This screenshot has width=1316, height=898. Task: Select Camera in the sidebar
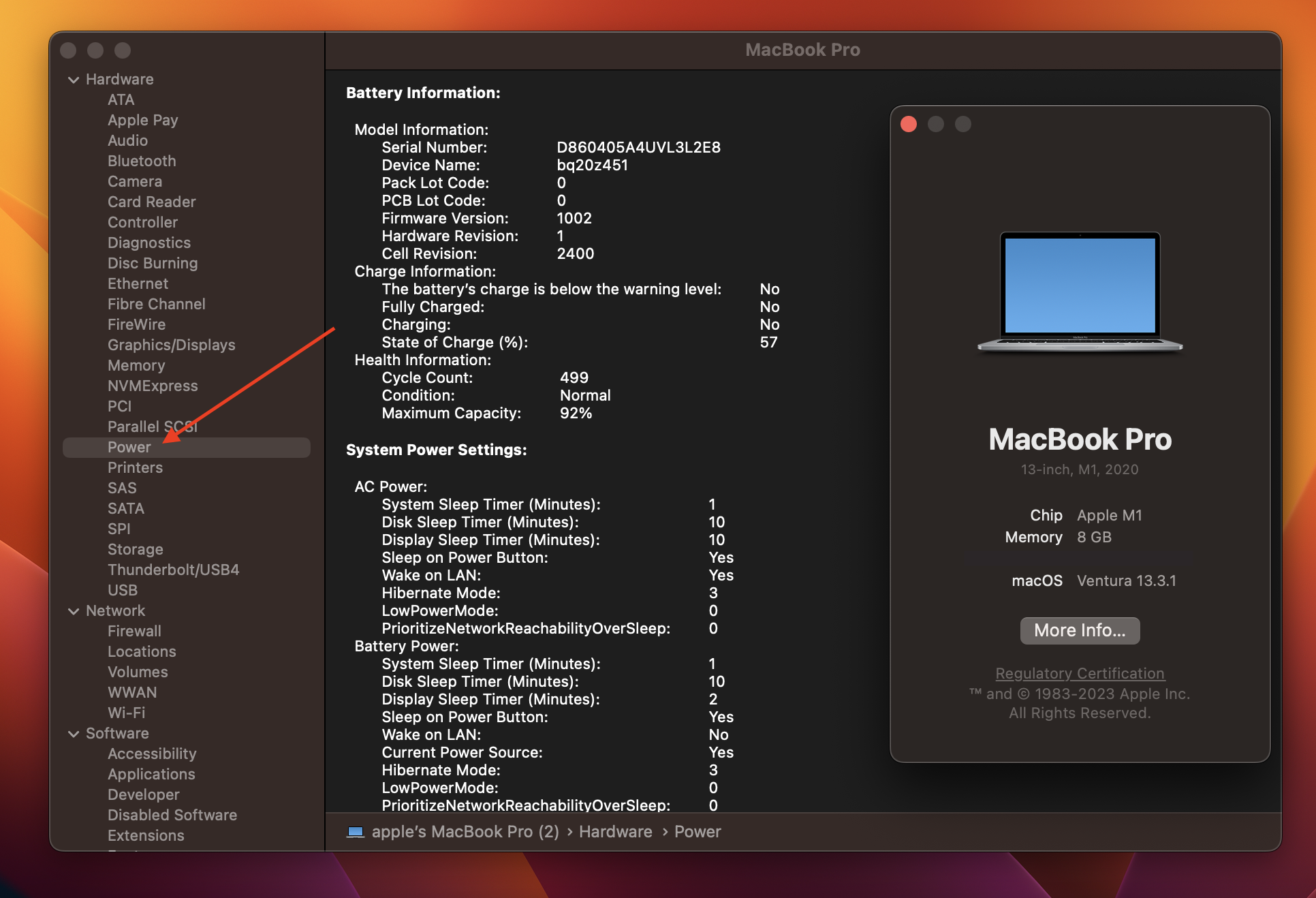(x=135, y=181)
